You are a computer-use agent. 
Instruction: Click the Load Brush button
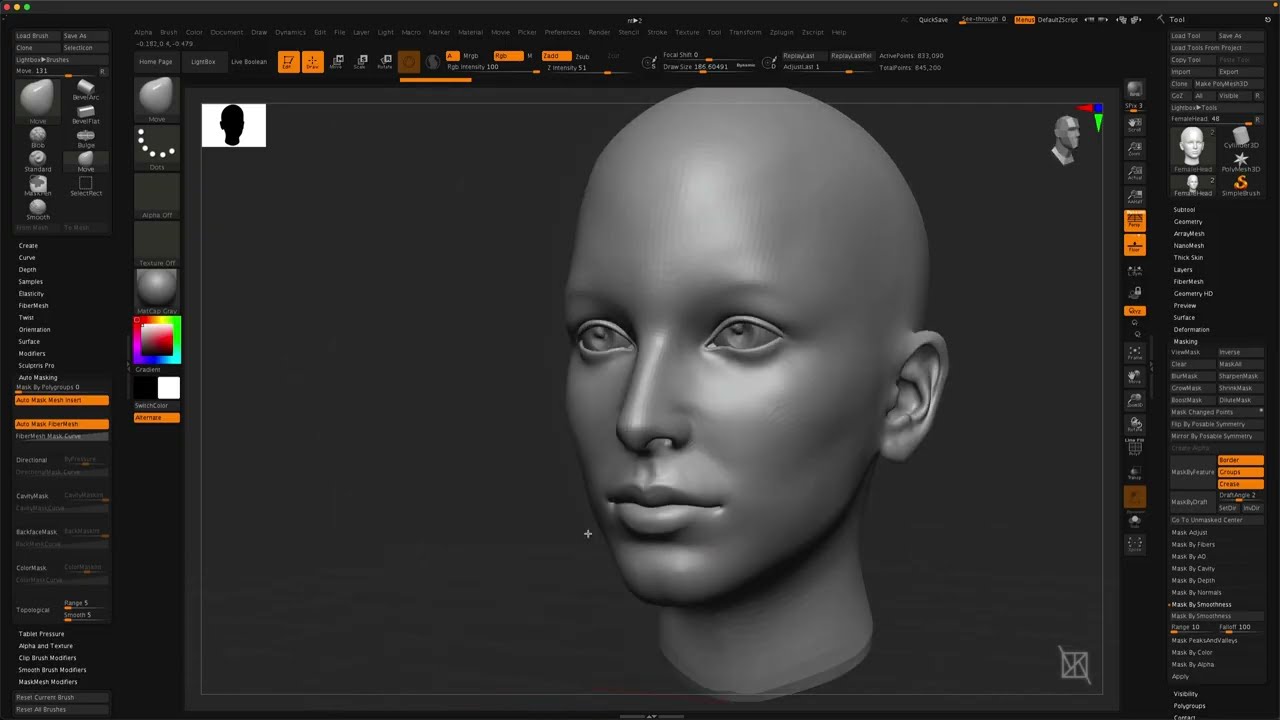37,36
